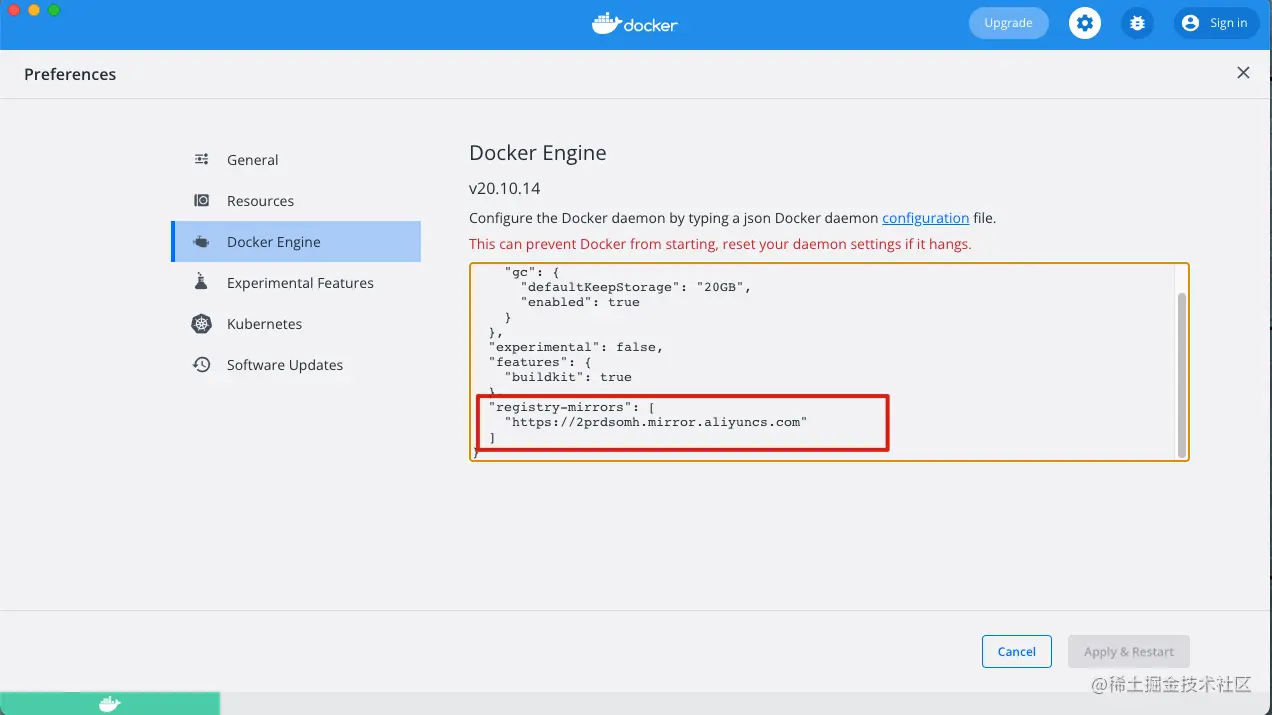Click the Docker whale logo in header
Image resolution: width=1272 pixels, height=715 pixels.
pos(635,23)
